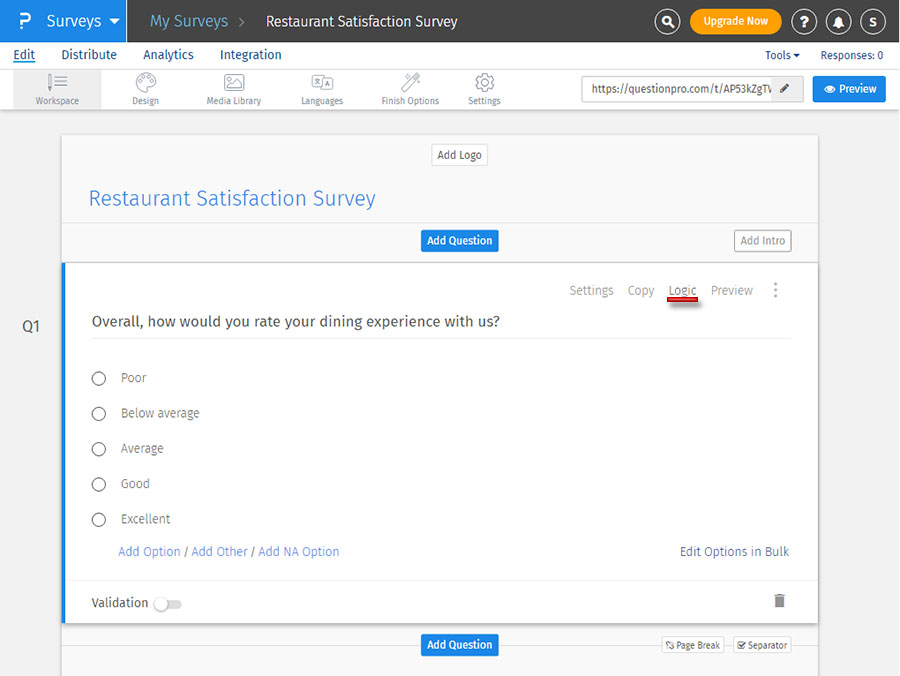Toggle Validation for question Q1
Image resolution: width=900 pixels, height=676 pixels.
tap(167, 604)
